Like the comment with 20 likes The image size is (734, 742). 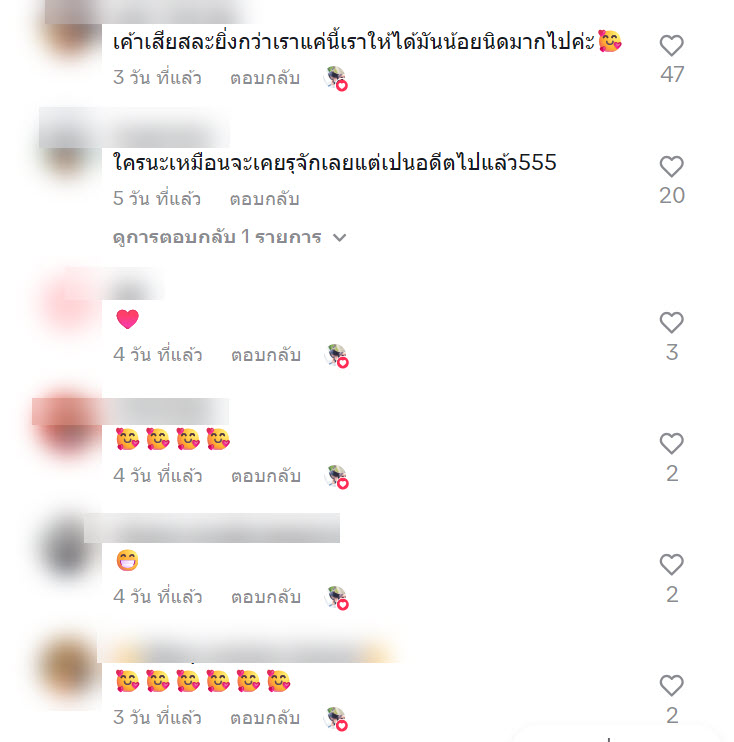(x=672, y=167)
